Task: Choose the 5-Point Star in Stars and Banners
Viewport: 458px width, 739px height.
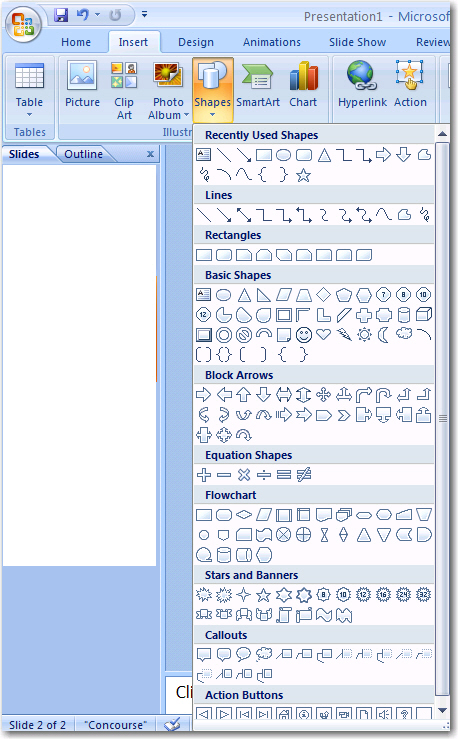Action: pyautogui.click(x=263, y=595)
